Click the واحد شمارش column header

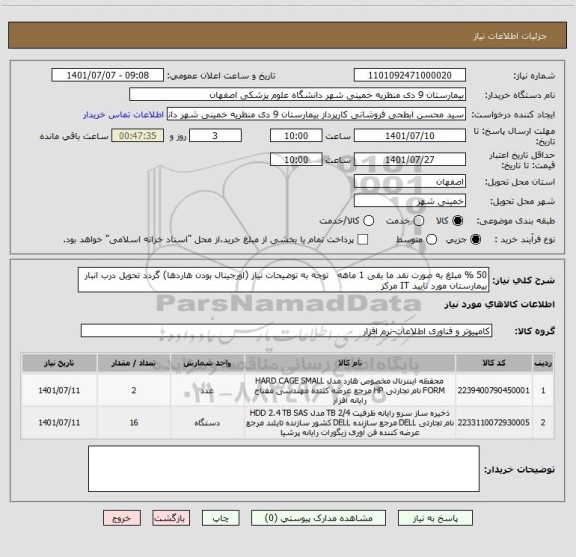[x=207, y=363]
